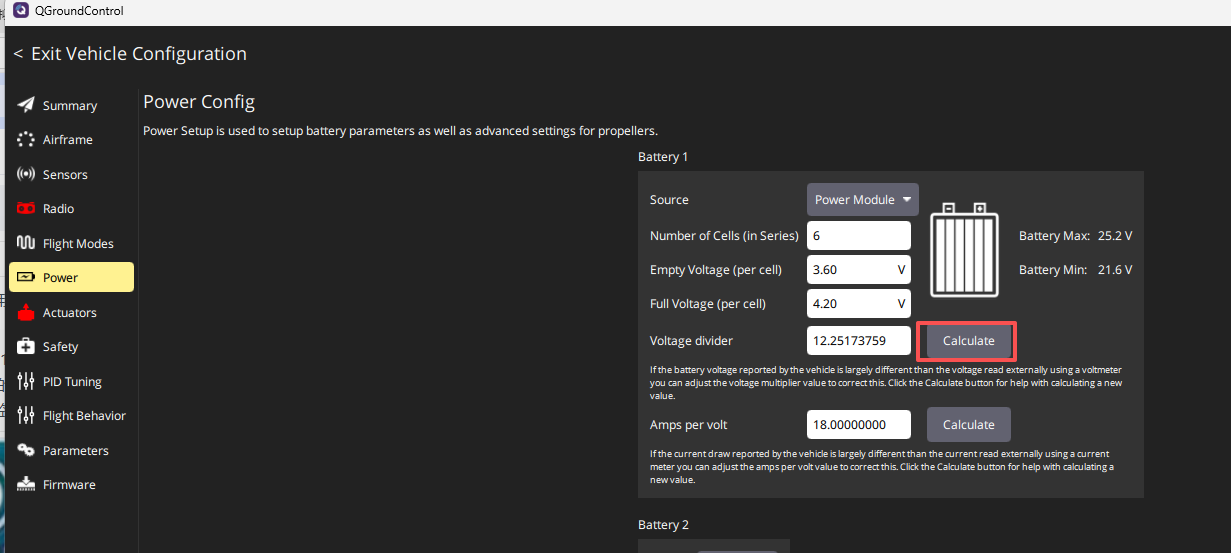Click the Firmware download chip icon
The height and width of the screenshot is (553, 1231).
click(x=26, y=484)
